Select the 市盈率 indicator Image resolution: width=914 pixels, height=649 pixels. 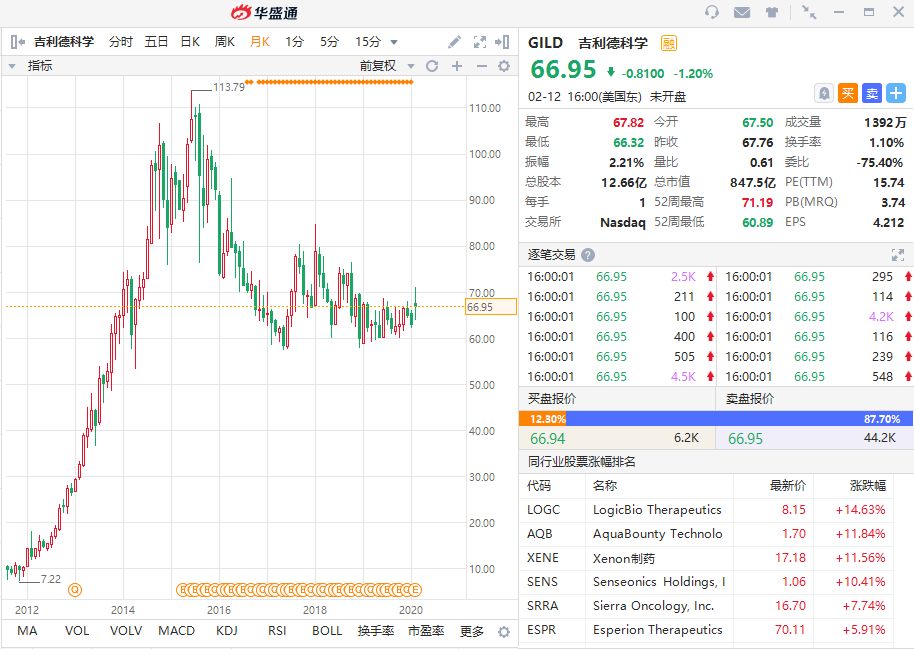tap(426, 631)
